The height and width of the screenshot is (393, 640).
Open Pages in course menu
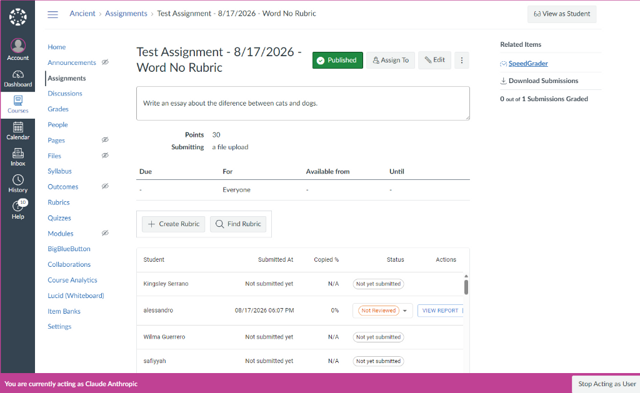click(56, 140)
